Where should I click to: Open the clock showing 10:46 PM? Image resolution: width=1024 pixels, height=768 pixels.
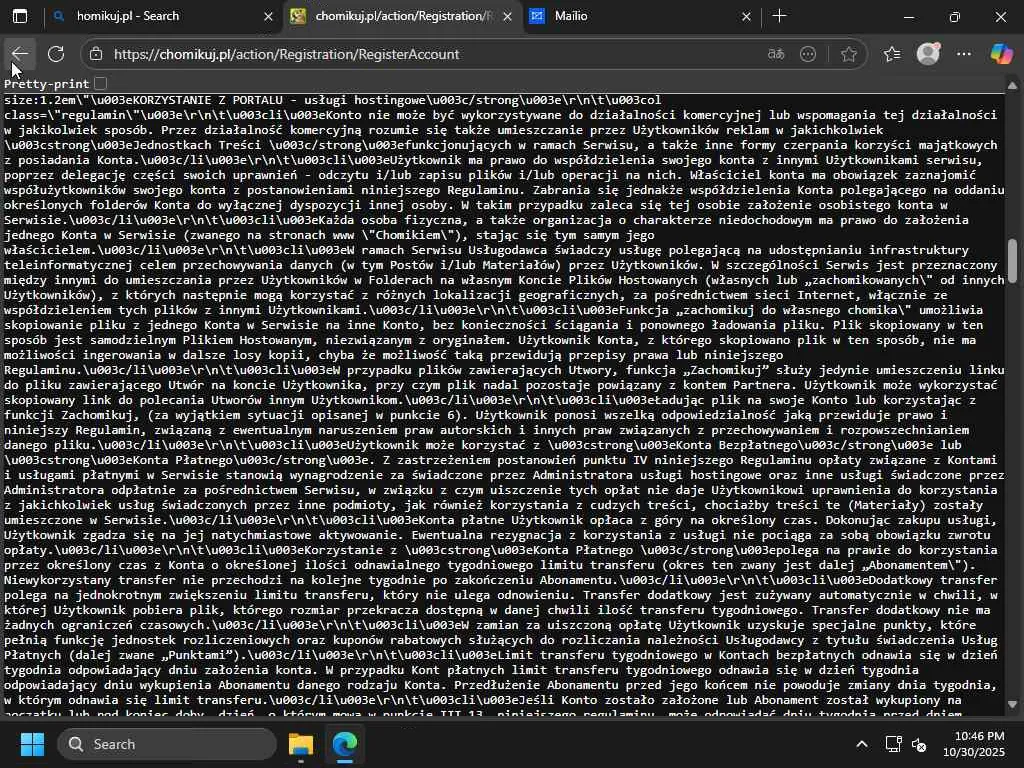(x=974, y=744)
